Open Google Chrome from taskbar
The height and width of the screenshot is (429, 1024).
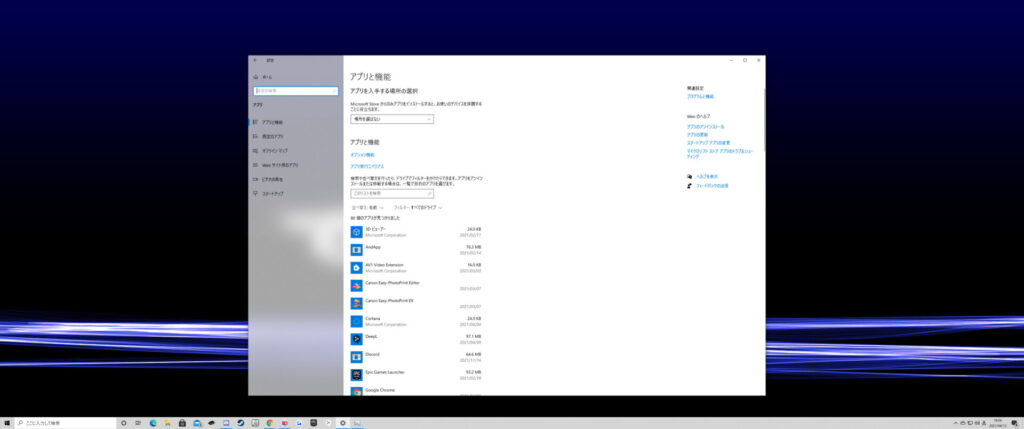[270, 423]
